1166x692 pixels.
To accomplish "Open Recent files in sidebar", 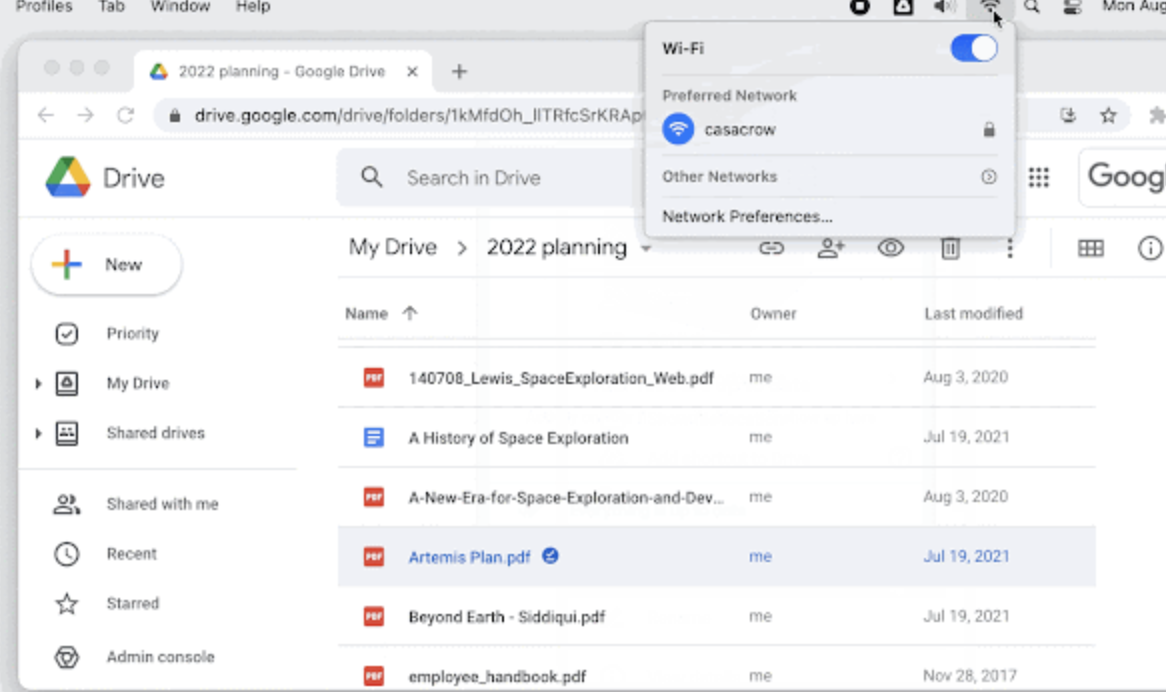I will [x=131, y=554].
